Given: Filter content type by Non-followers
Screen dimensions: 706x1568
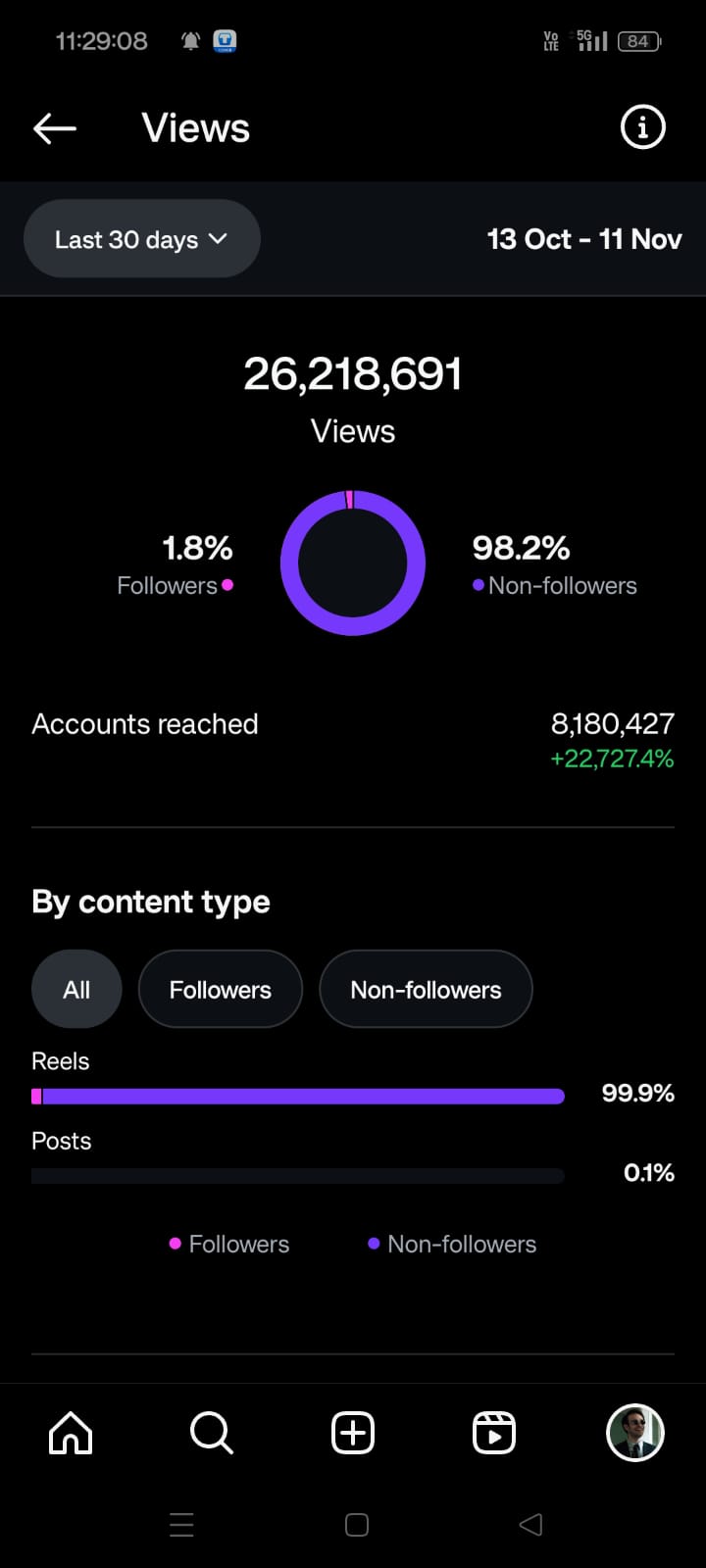Looking at the screenshot, I should click(426, 990).
